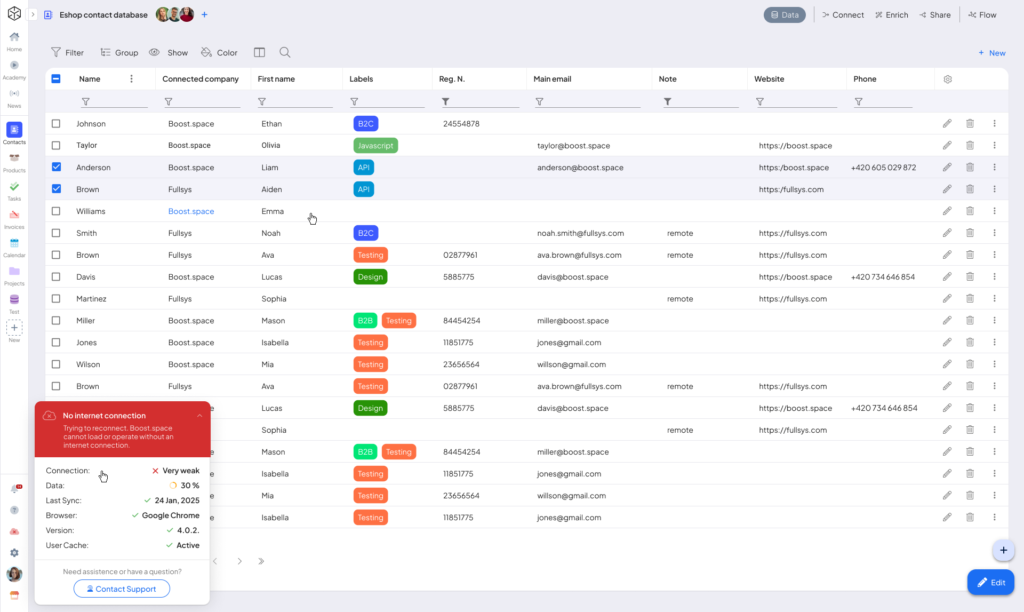
Task: Collapse the No internet connection panel
Action: pyautogui.click(x=199, y=415)
